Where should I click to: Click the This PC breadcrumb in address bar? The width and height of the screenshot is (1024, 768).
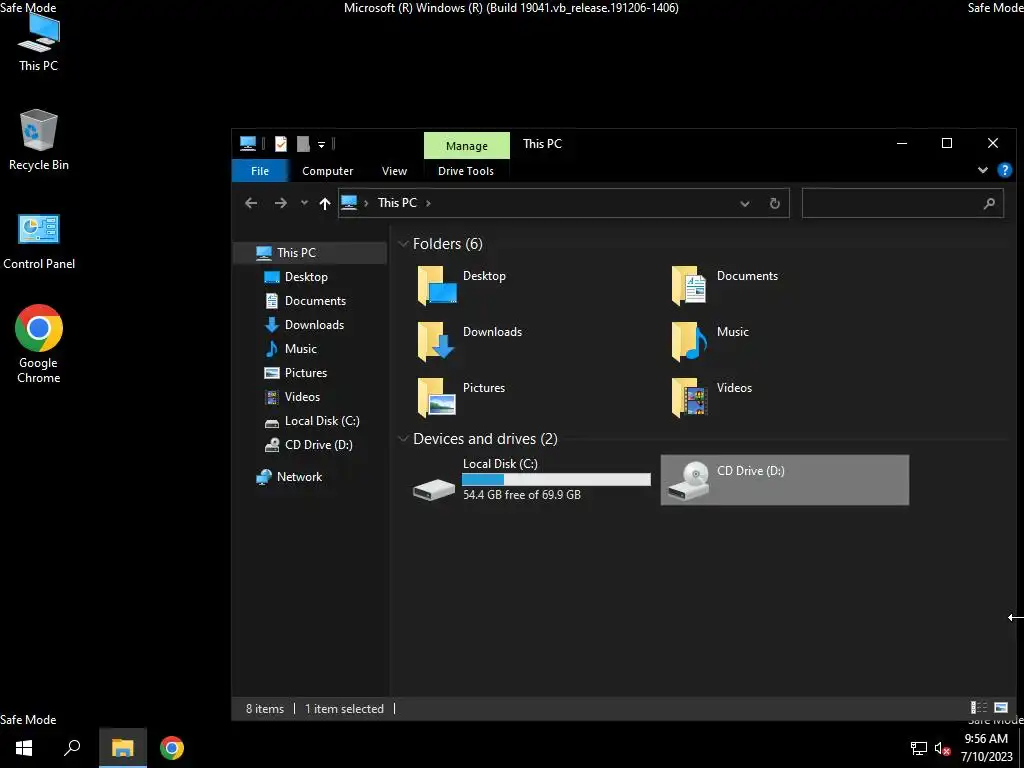coord(397,203)
